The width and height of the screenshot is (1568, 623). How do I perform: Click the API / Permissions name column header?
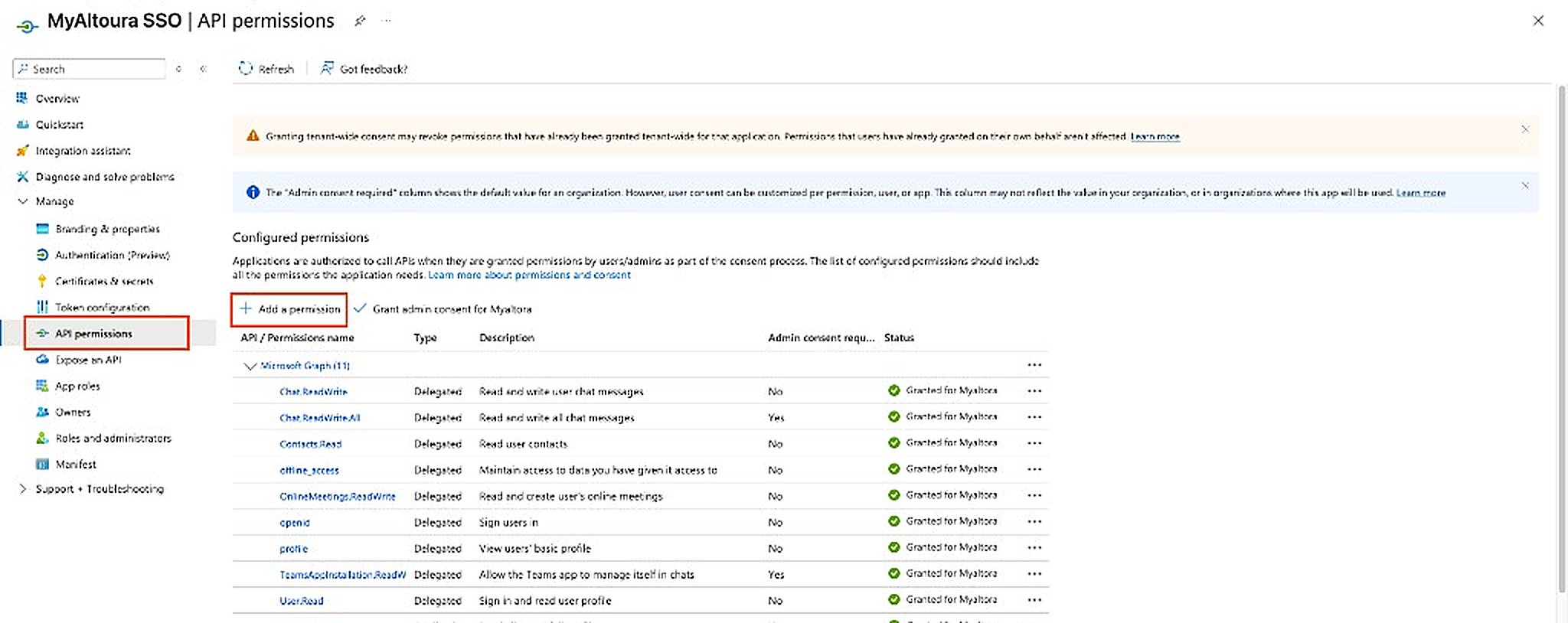297,338
